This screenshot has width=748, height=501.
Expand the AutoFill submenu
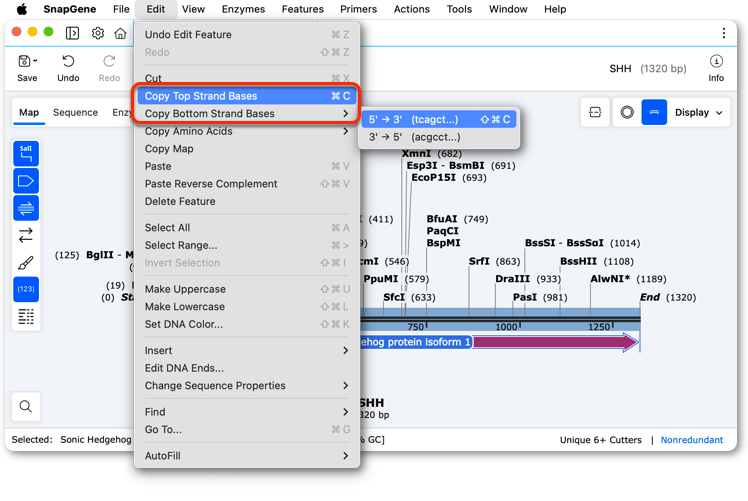(247, 456)
